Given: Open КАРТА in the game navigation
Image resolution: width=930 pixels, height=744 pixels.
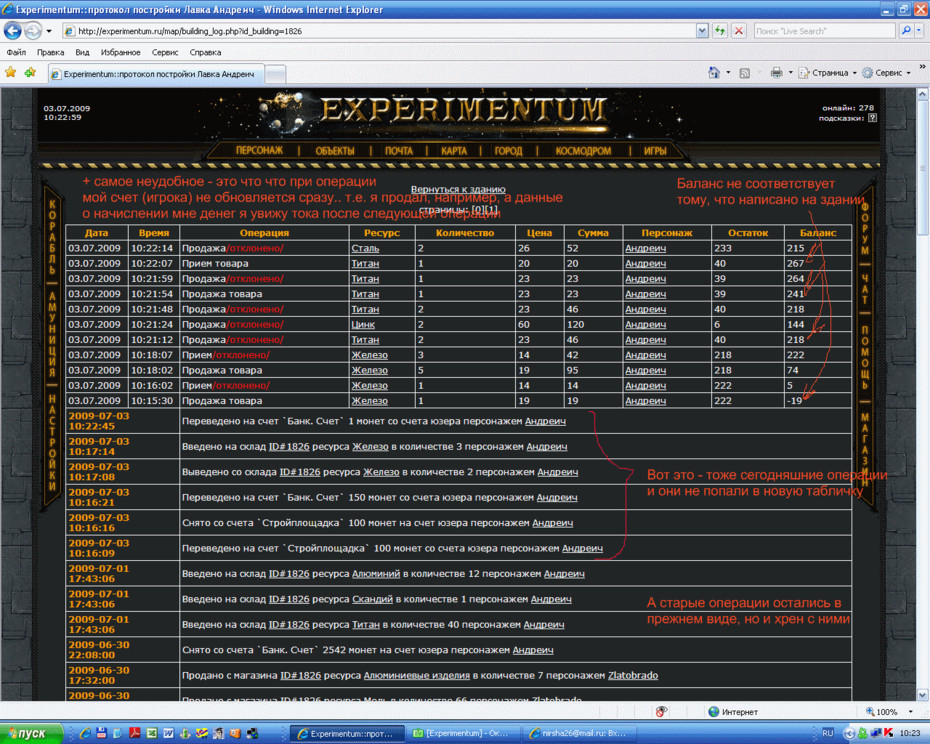Looking at the screenshot, I should click(x=454, y=151).
